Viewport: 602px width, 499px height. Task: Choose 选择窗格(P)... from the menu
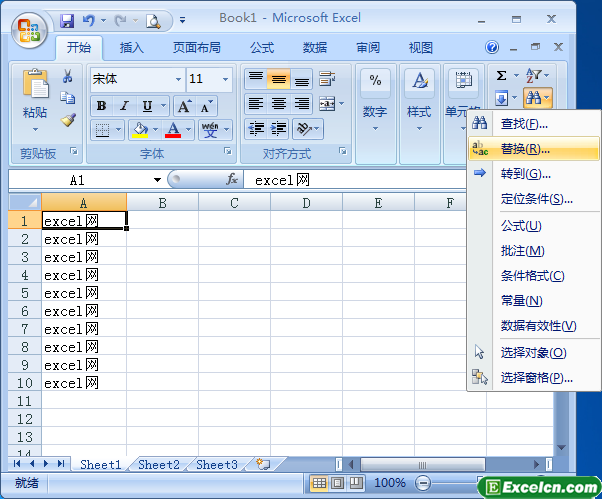[x=533, y=378]
